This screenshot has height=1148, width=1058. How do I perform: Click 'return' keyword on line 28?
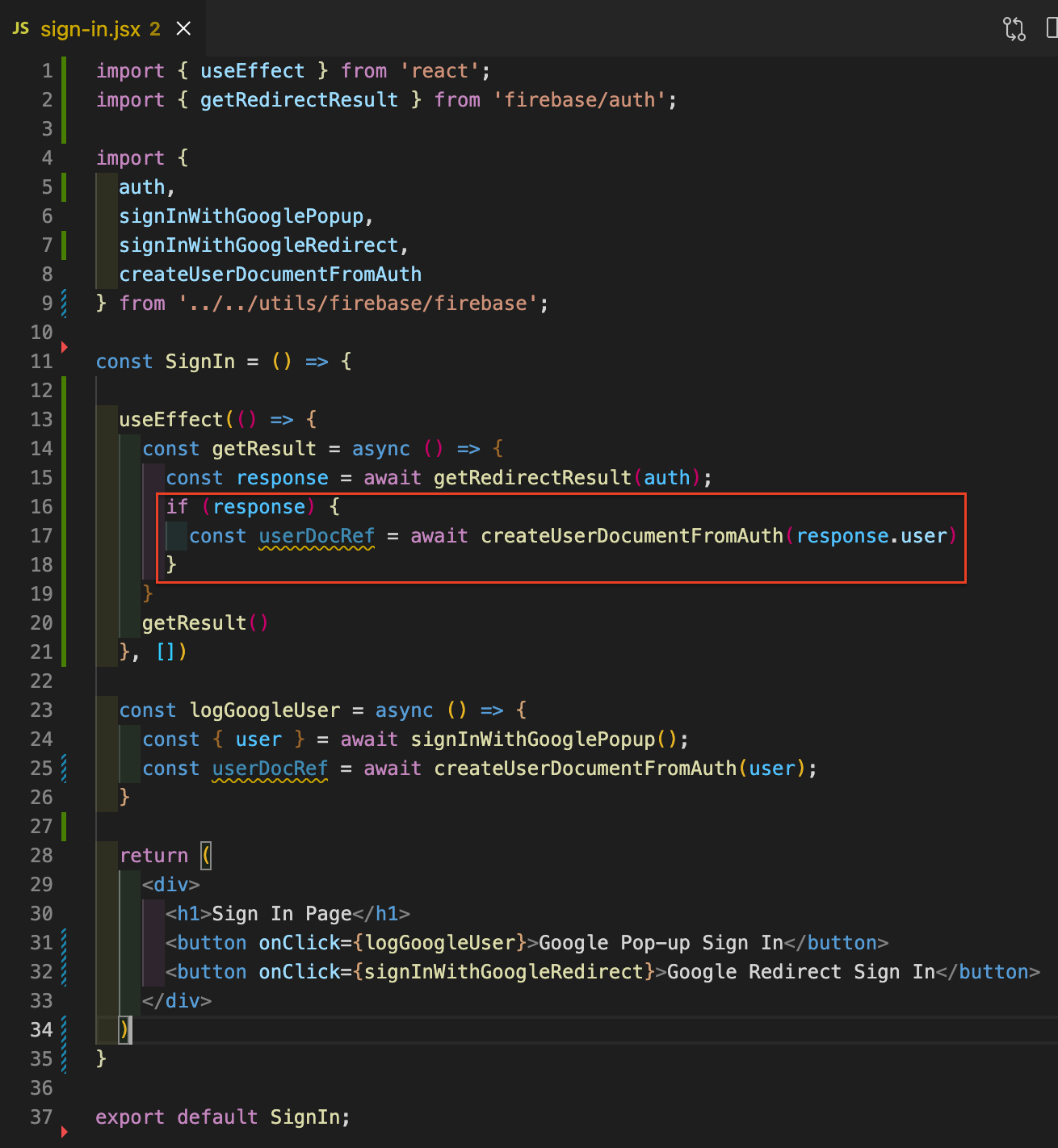click(153, 856)
